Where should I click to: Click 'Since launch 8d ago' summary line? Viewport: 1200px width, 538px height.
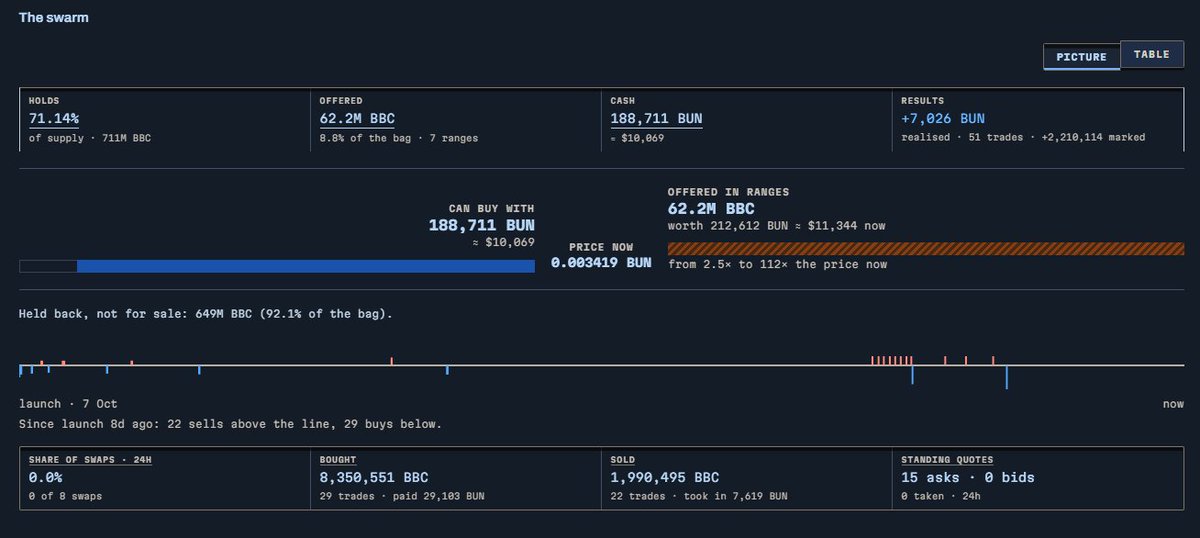[230, 424]
